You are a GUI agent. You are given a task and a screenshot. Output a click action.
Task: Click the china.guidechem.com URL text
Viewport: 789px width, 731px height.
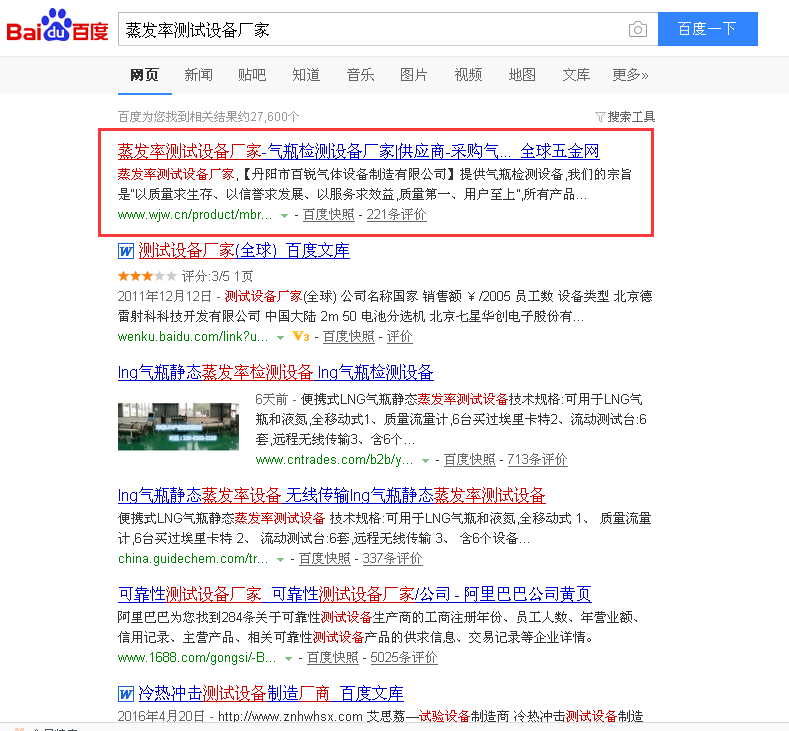click(x=193, y=558)
